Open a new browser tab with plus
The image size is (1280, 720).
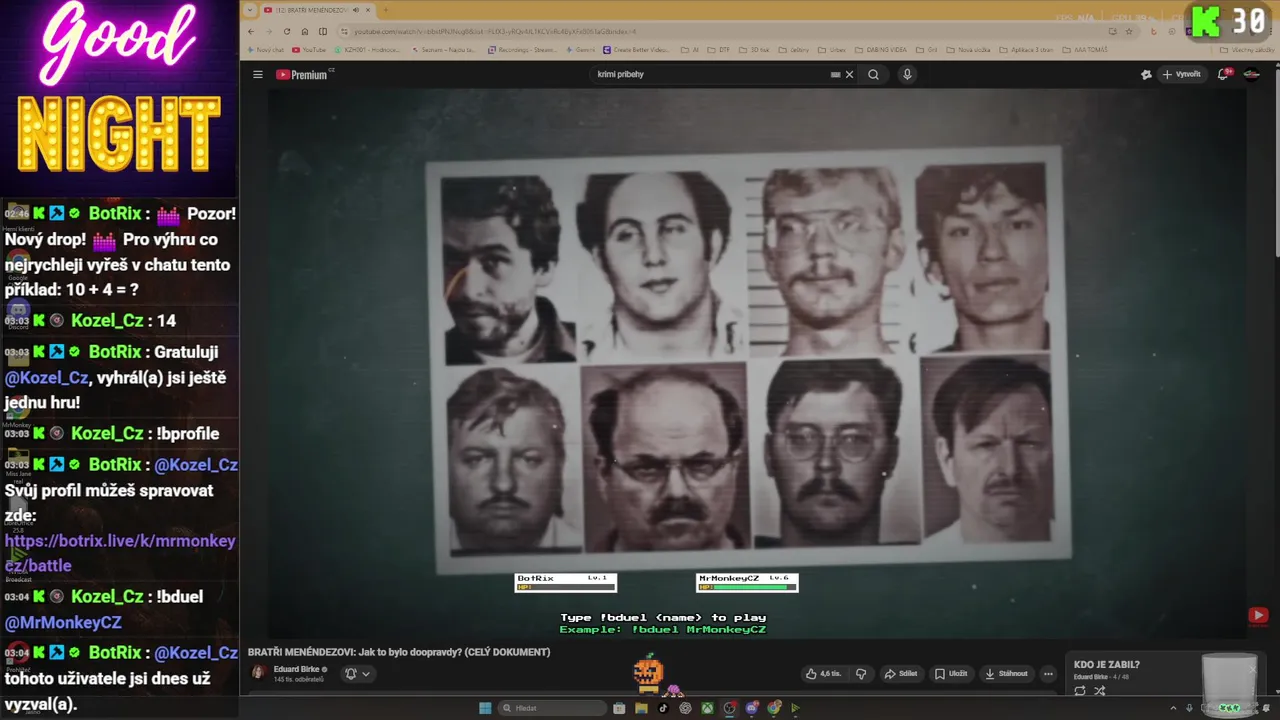coord(386,10)
